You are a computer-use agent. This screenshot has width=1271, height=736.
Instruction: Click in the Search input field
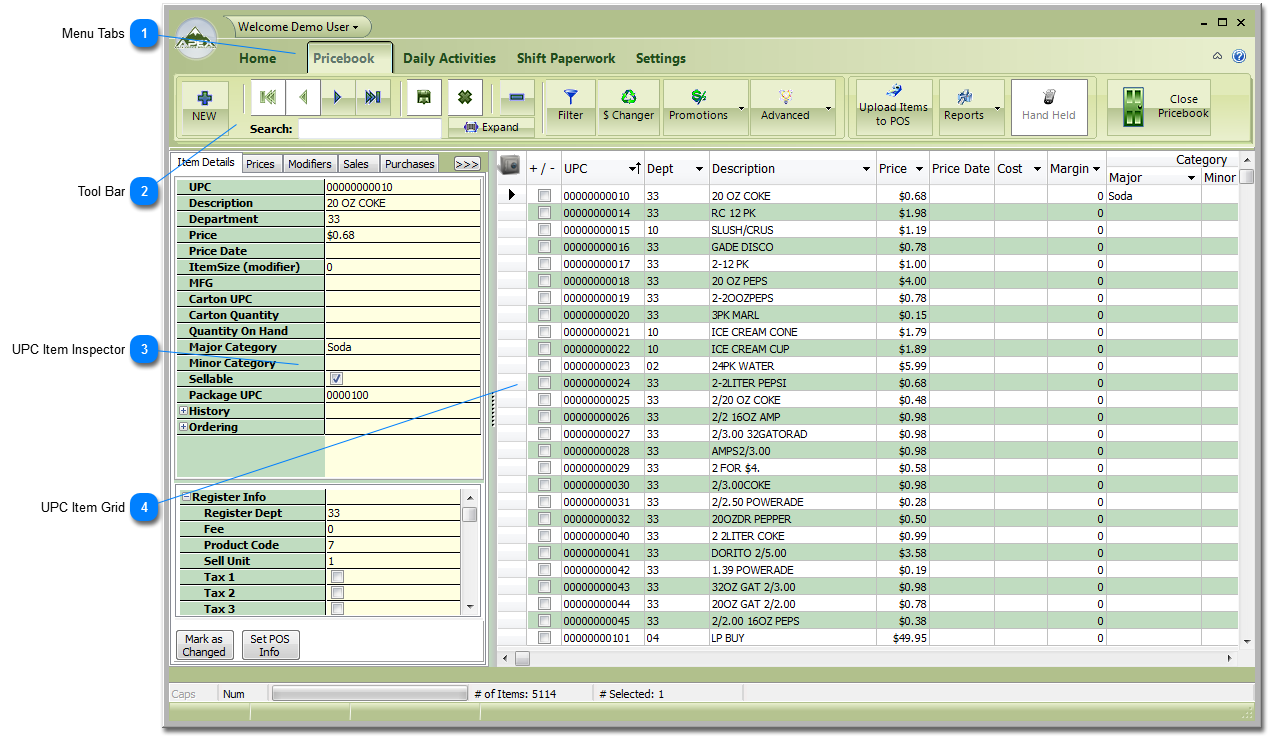pos(369,129)
